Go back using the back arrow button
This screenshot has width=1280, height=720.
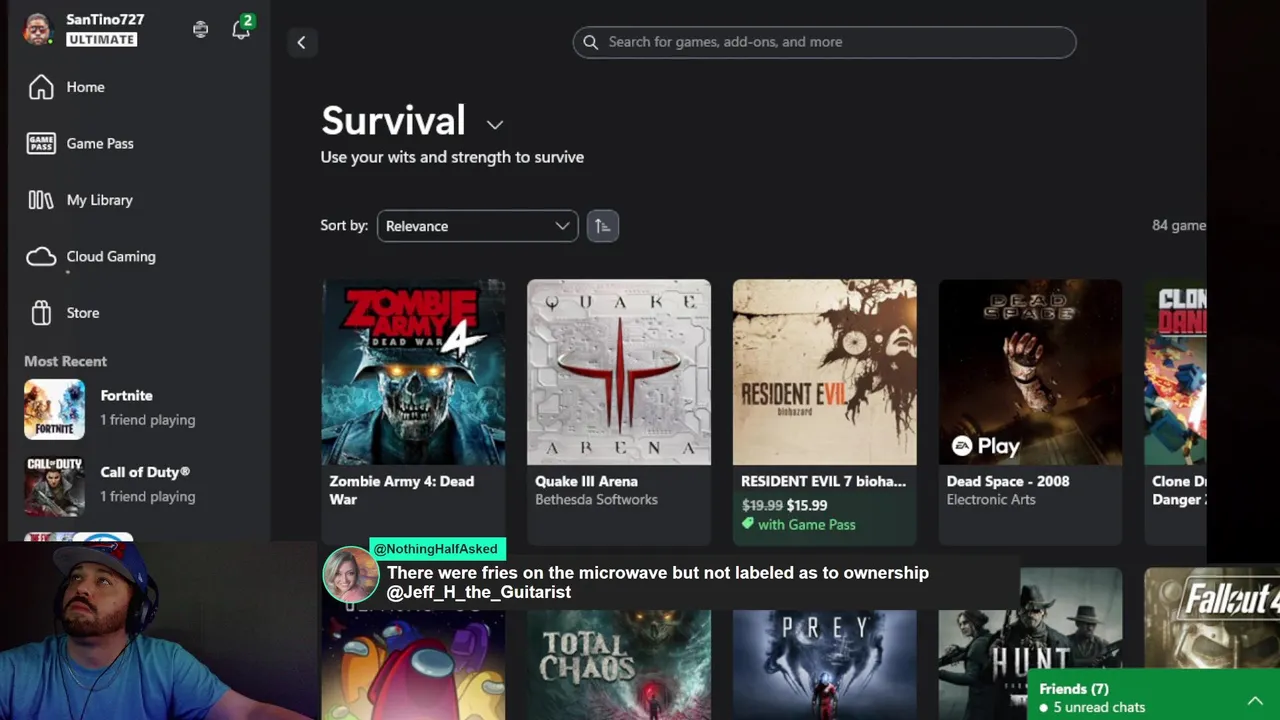pos(301,42)
